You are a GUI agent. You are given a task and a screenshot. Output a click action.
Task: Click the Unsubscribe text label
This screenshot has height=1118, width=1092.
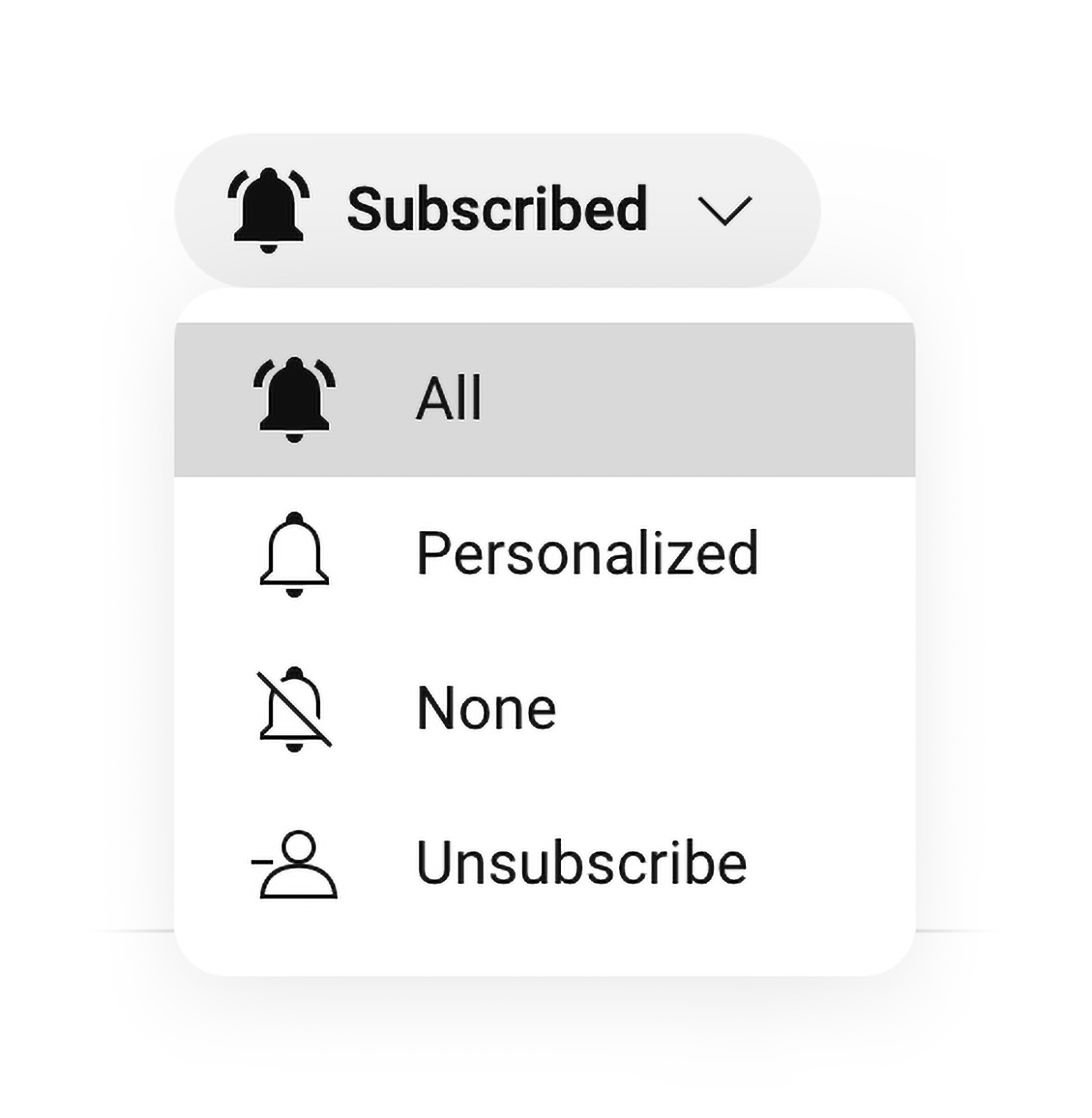(582, 862)
